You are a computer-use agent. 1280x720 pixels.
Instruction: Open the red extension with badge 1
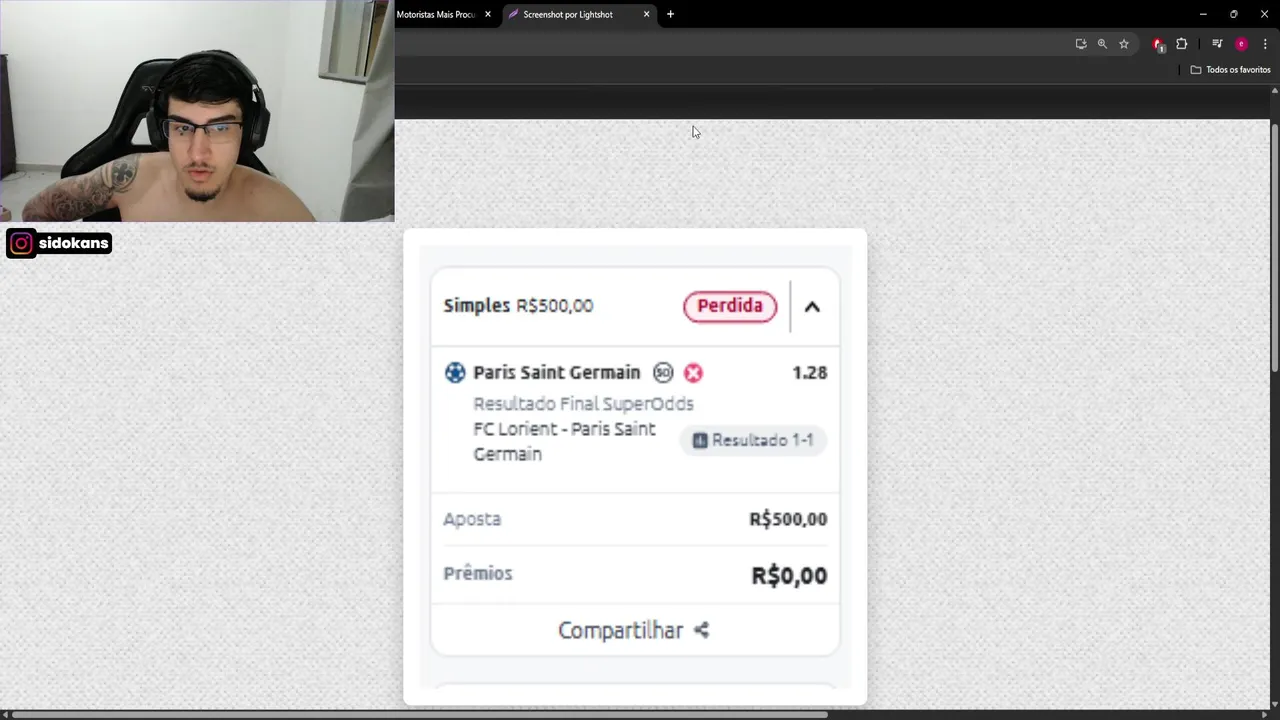pos(1158,44)
